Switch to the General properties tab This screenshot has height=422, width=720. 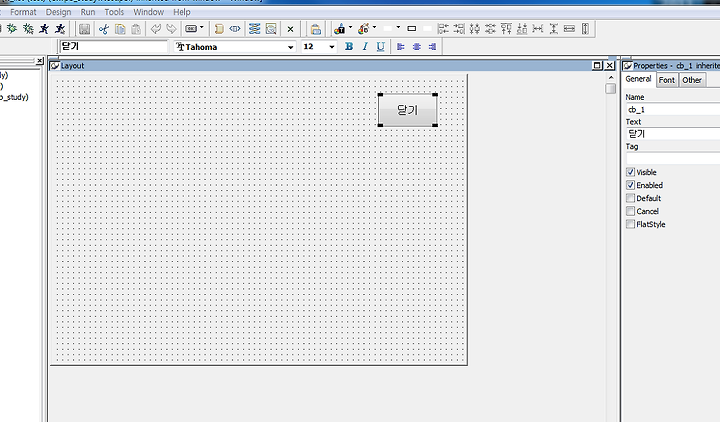pyautogui.click(x=638, y=79)
